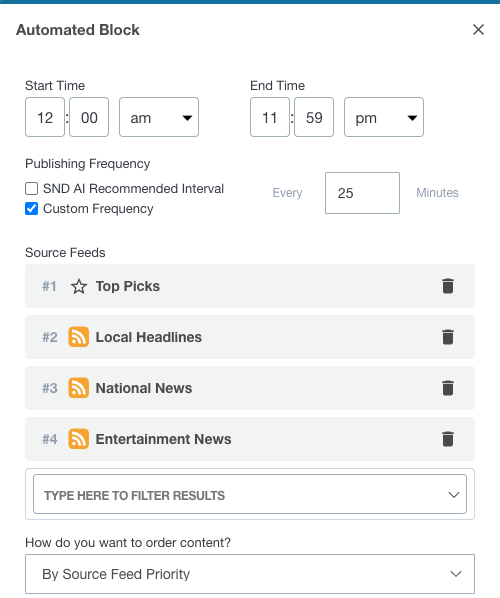This screenshot has height=598, width=500.
Task: Expand the By Source Feed Priority dropdown
Action: click(x=250, y=574)
